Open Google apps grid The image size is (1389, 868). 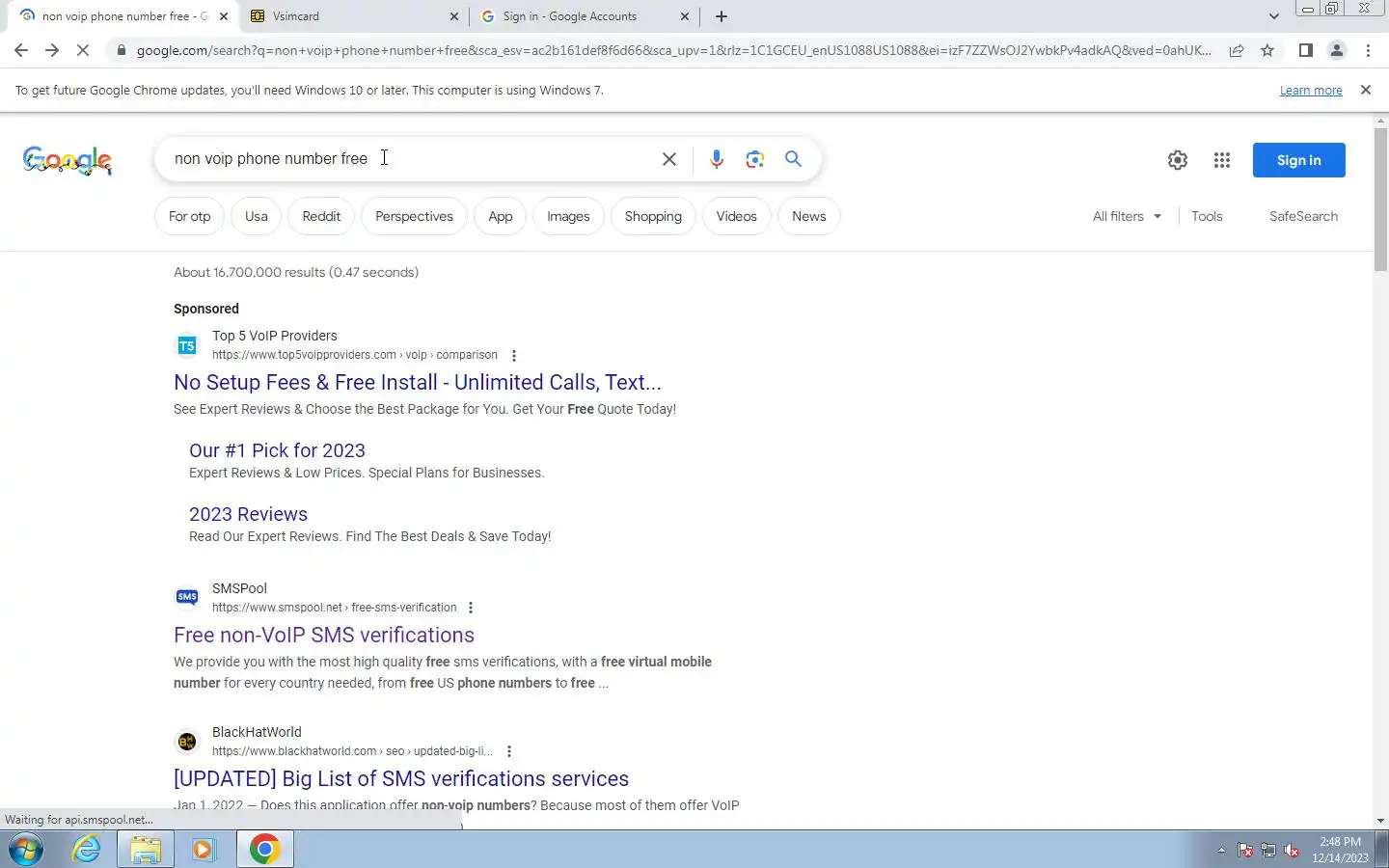tap(1221, 160)
